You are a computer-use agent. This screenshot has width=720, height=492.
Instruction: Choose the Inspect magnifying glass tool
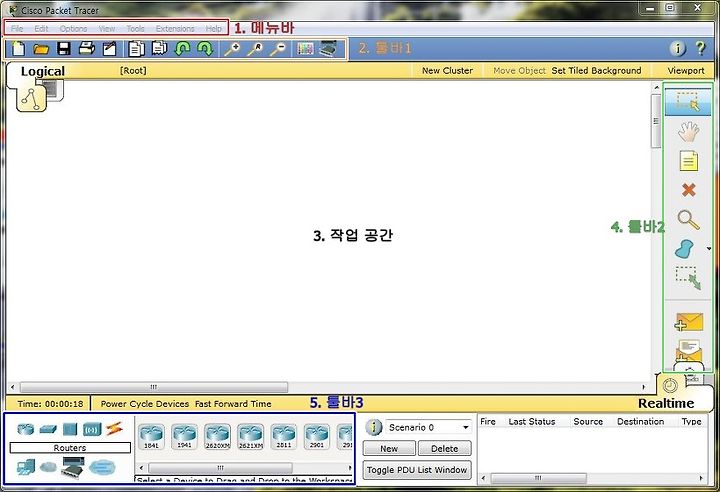[688, 220]
